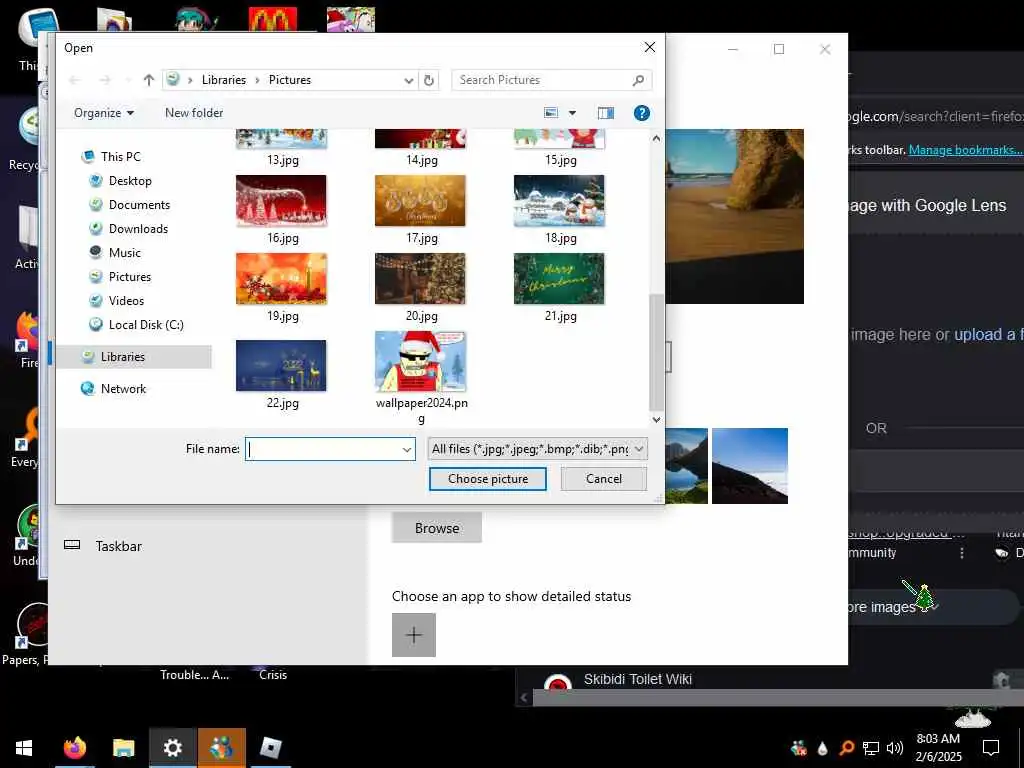This screenshot has height=768, width=1024.
Task: Open Pictures in navigation pane
Action: [129, 277]
